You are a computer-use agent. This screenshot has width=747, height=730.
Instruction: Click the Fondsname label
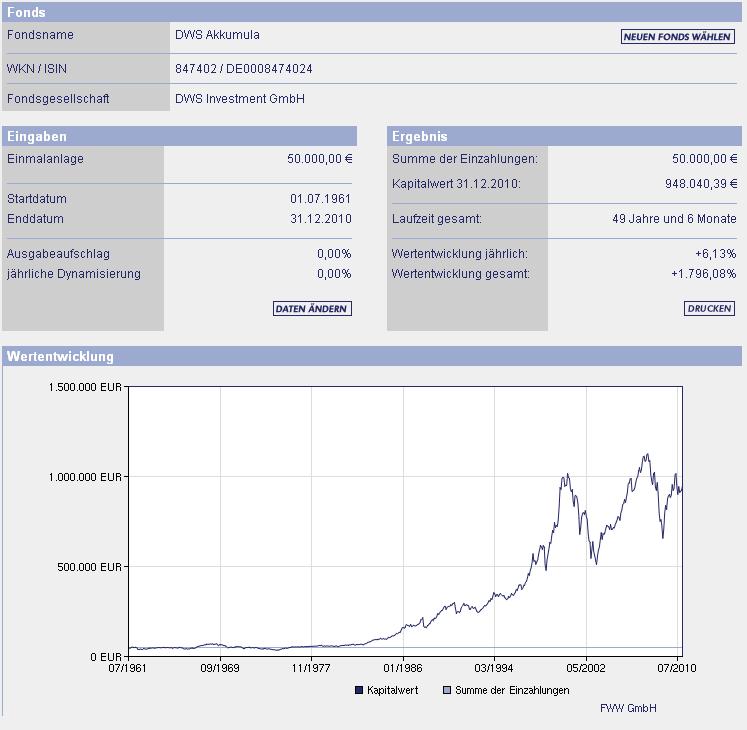pyautogui.click(x=40, y=35)
